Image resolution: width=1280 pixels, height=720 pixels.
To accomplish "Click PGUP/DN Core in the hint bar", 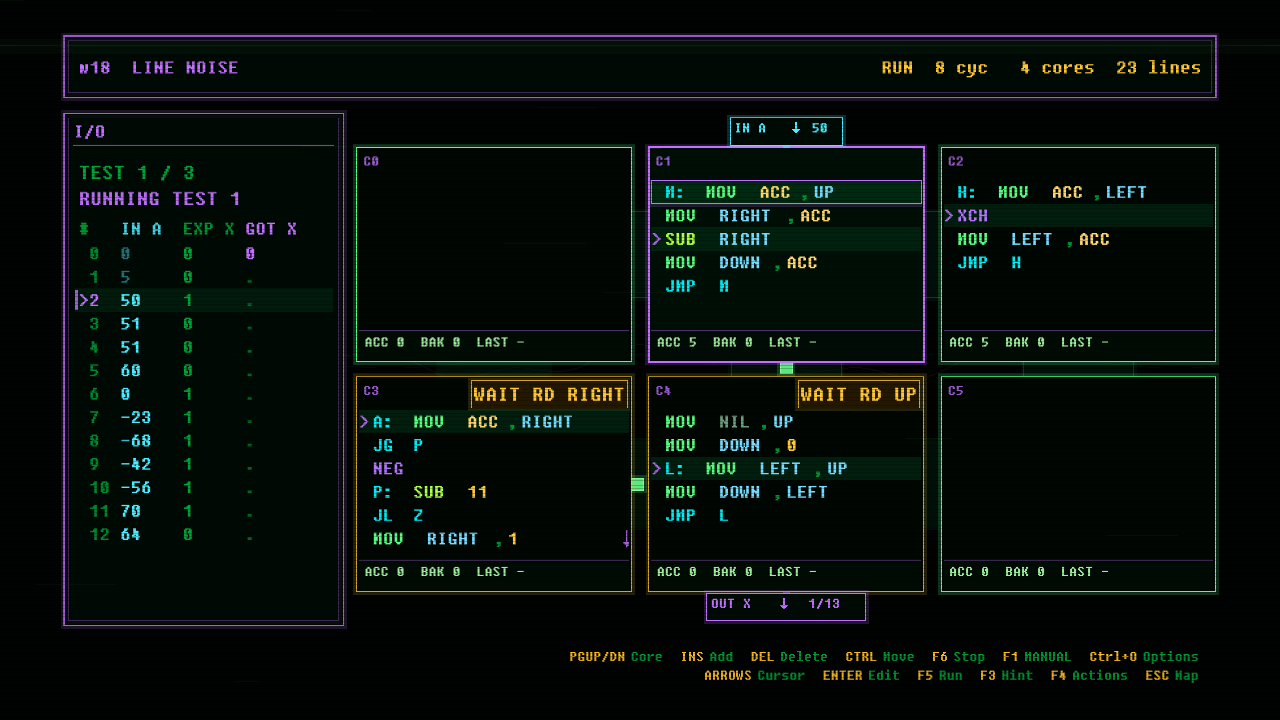I will pyautogui.click(x=616, y=657).
